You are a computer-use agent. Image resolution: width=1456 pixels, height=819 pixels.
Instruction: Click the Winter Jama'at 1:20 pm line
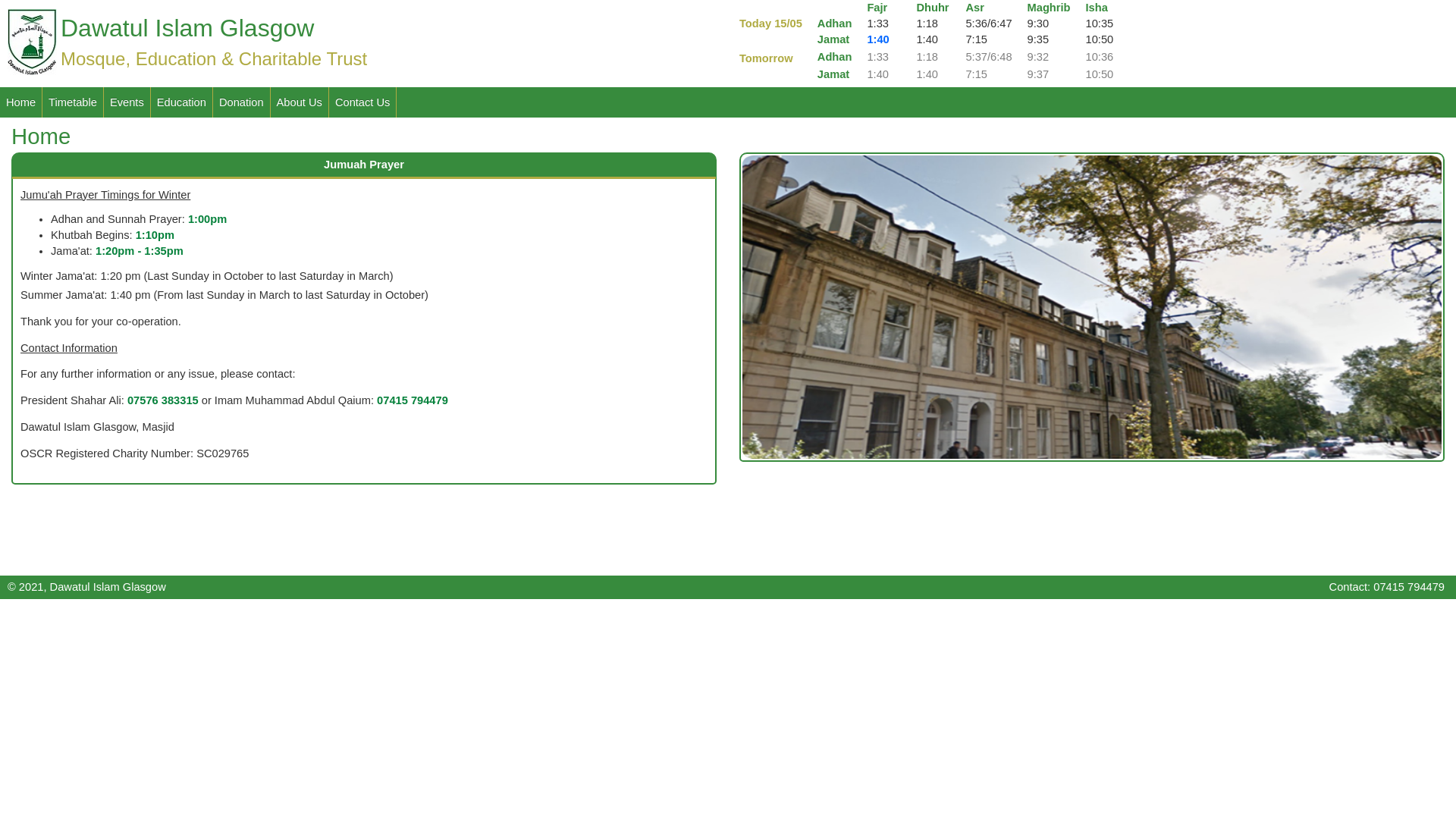[x=207, y=276]
